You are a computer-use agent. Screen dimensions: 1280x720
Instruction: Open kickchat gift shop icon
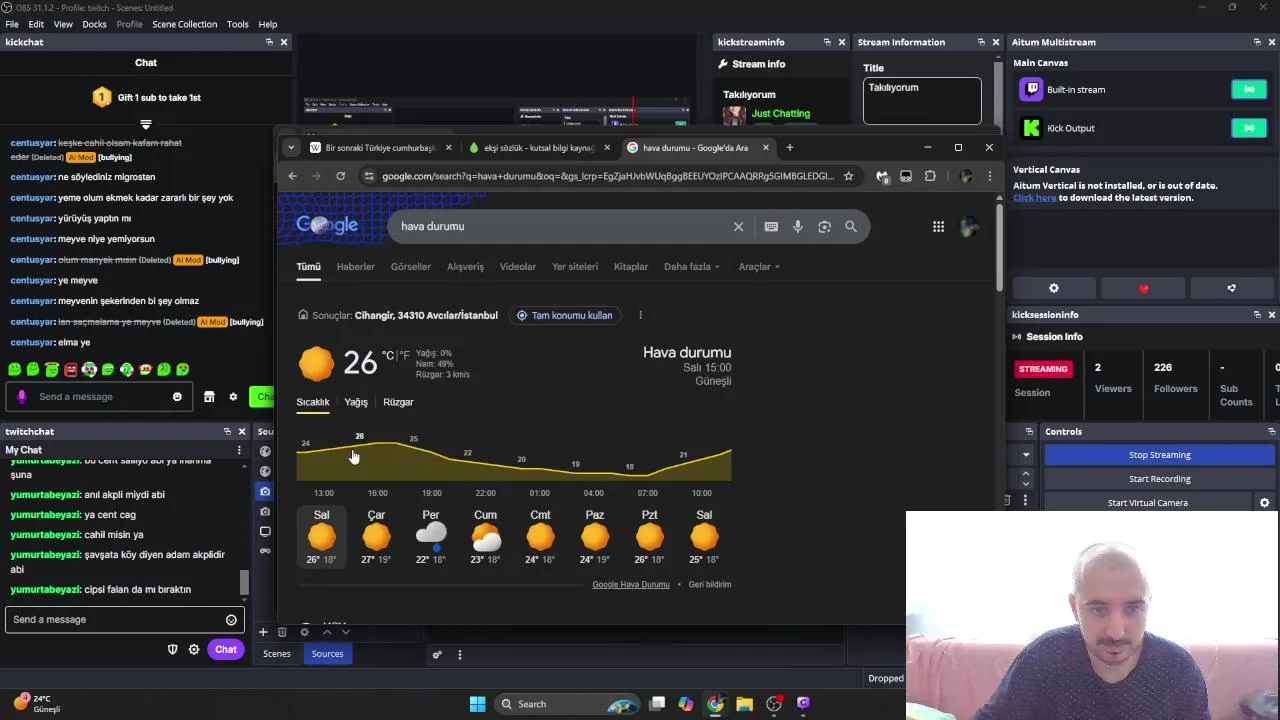pyautogui.click(x=209, y=397)
